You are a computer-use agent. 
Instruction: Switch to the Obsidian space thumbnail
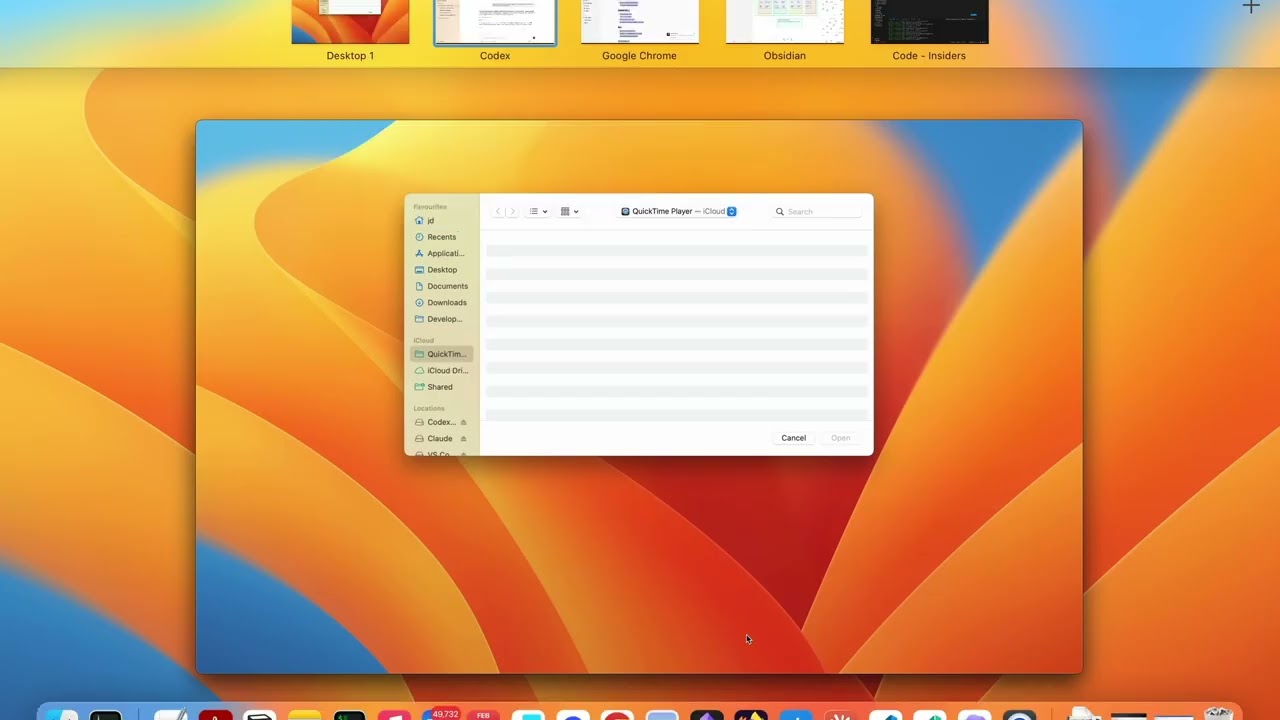785,22
